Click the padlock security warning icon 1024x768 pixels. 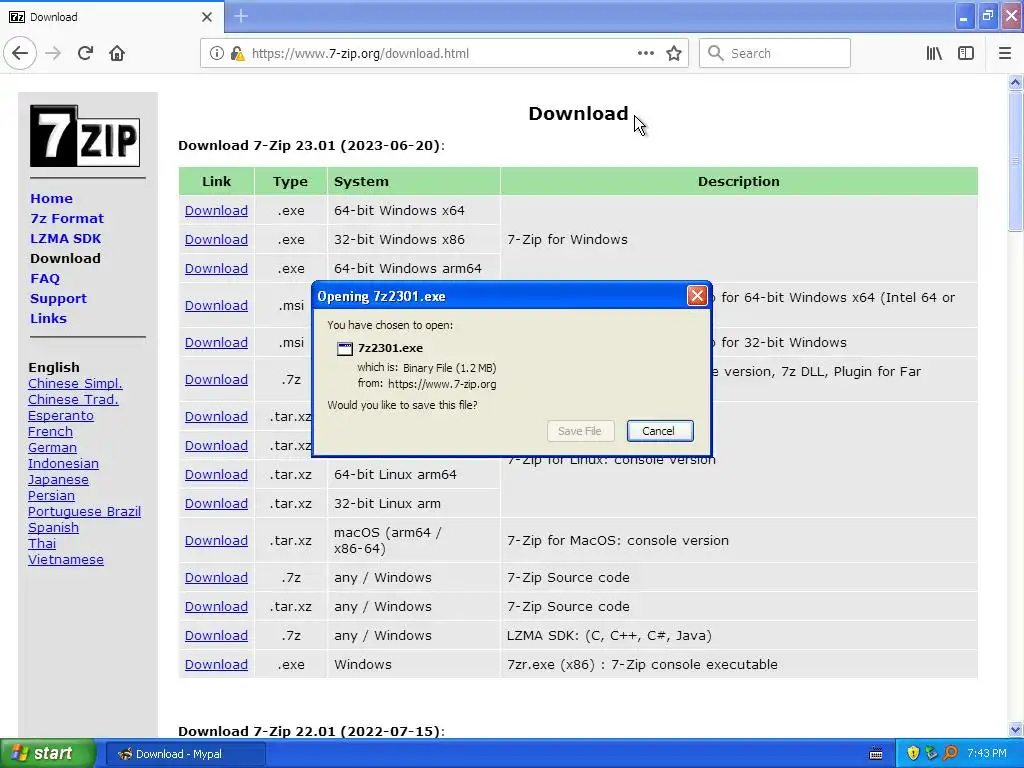(x=237, y=53)
